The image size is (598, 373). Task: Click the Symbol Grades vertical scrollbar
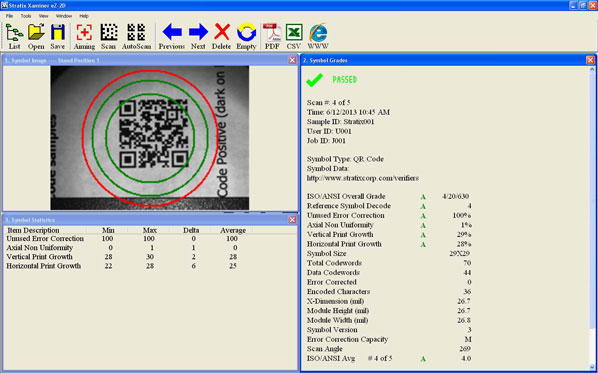(x=592, y=219)
